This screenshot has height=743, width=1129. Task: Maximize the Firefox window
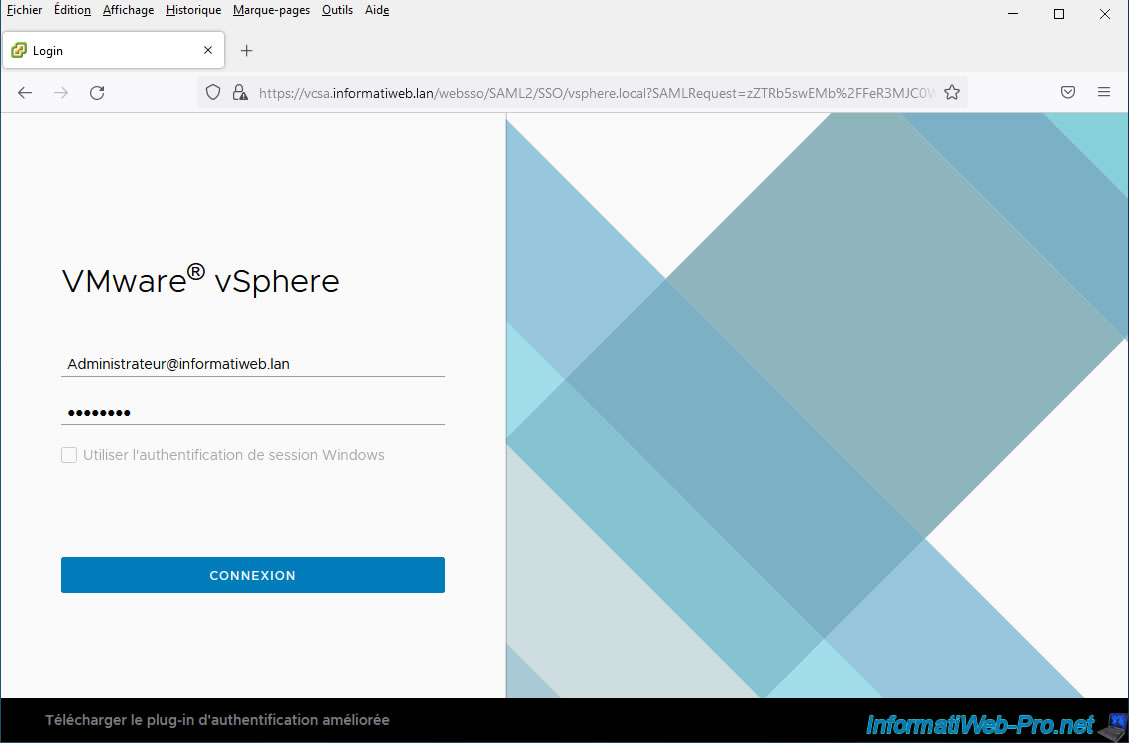click(x=1059, y=14)
